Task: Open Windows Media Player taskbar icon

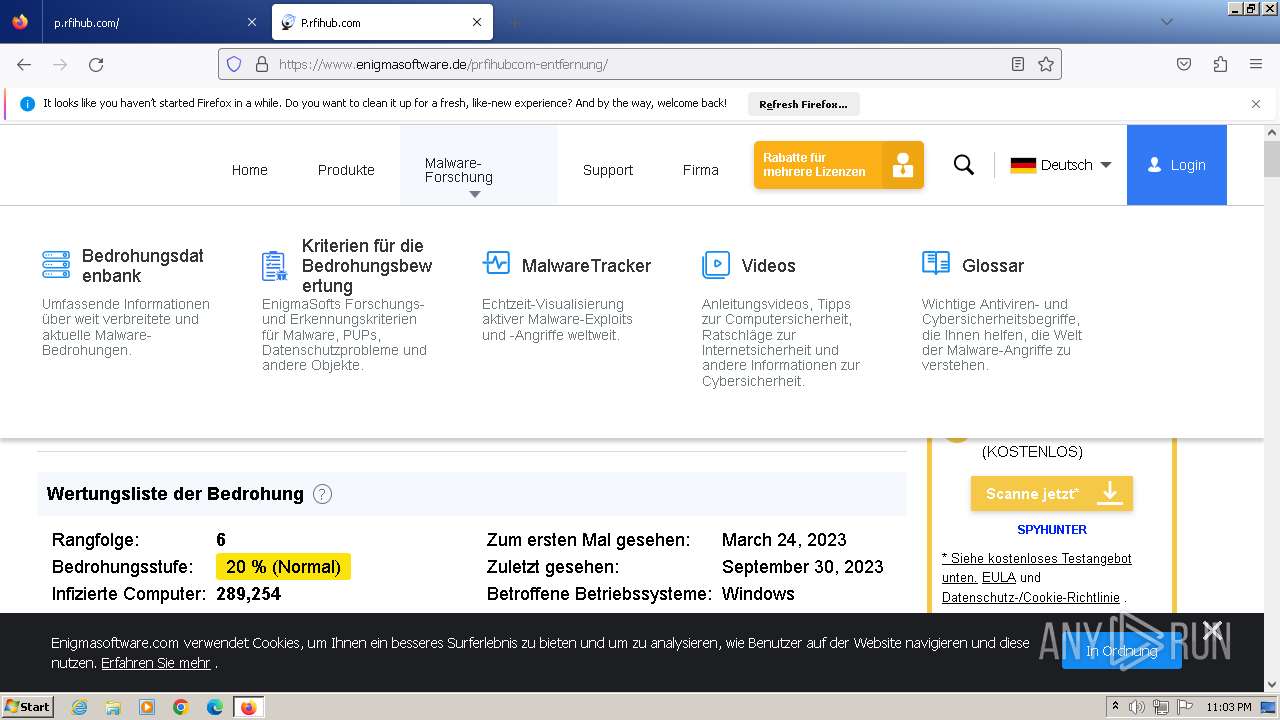Action: (147, 707)
